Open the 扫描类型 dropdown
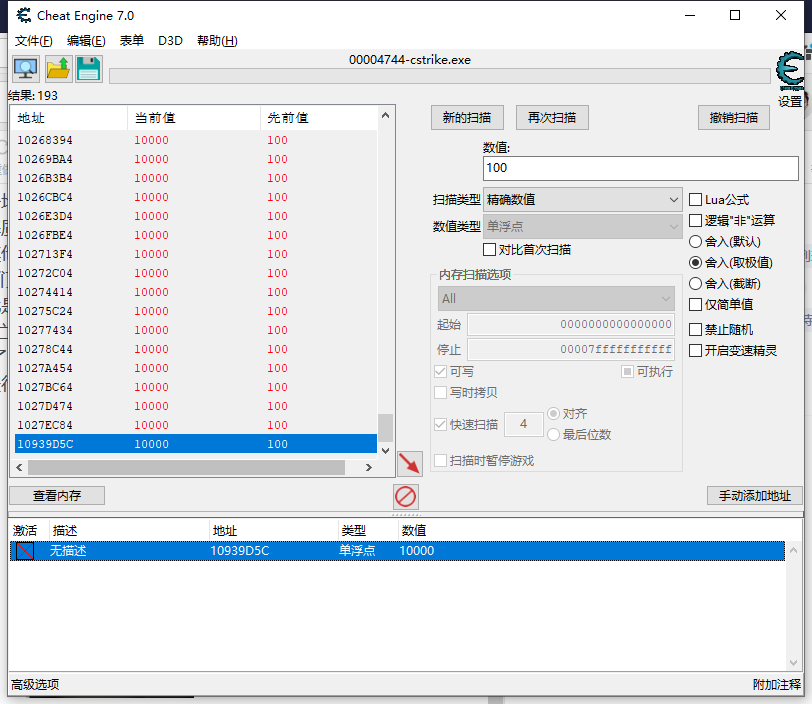 click(583, 200)
